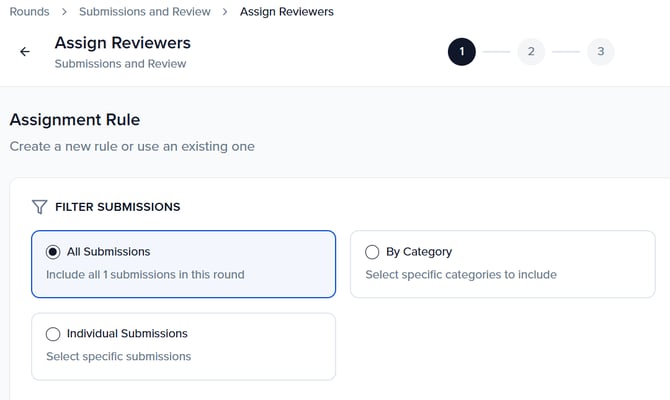Click the Assignment Rule heading
Screen dimensions: 670x400
click(x=75, y=120)
